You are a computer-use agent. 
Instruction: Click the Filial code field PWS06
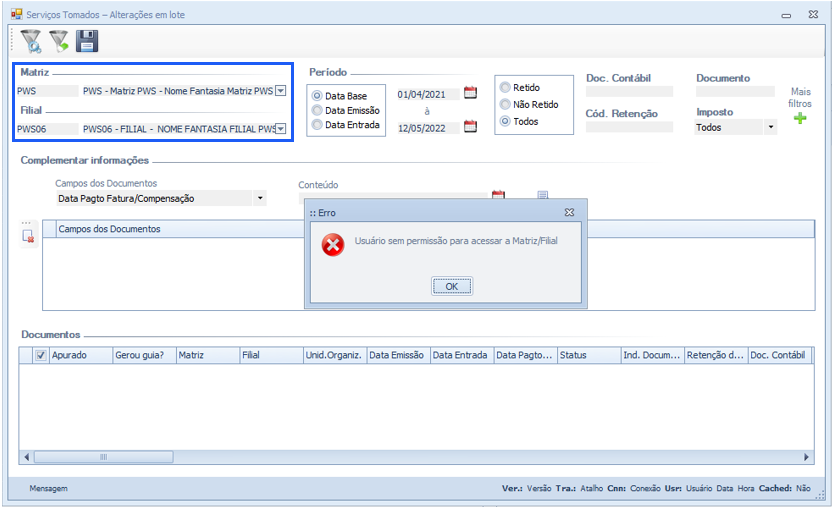[47, 129]
